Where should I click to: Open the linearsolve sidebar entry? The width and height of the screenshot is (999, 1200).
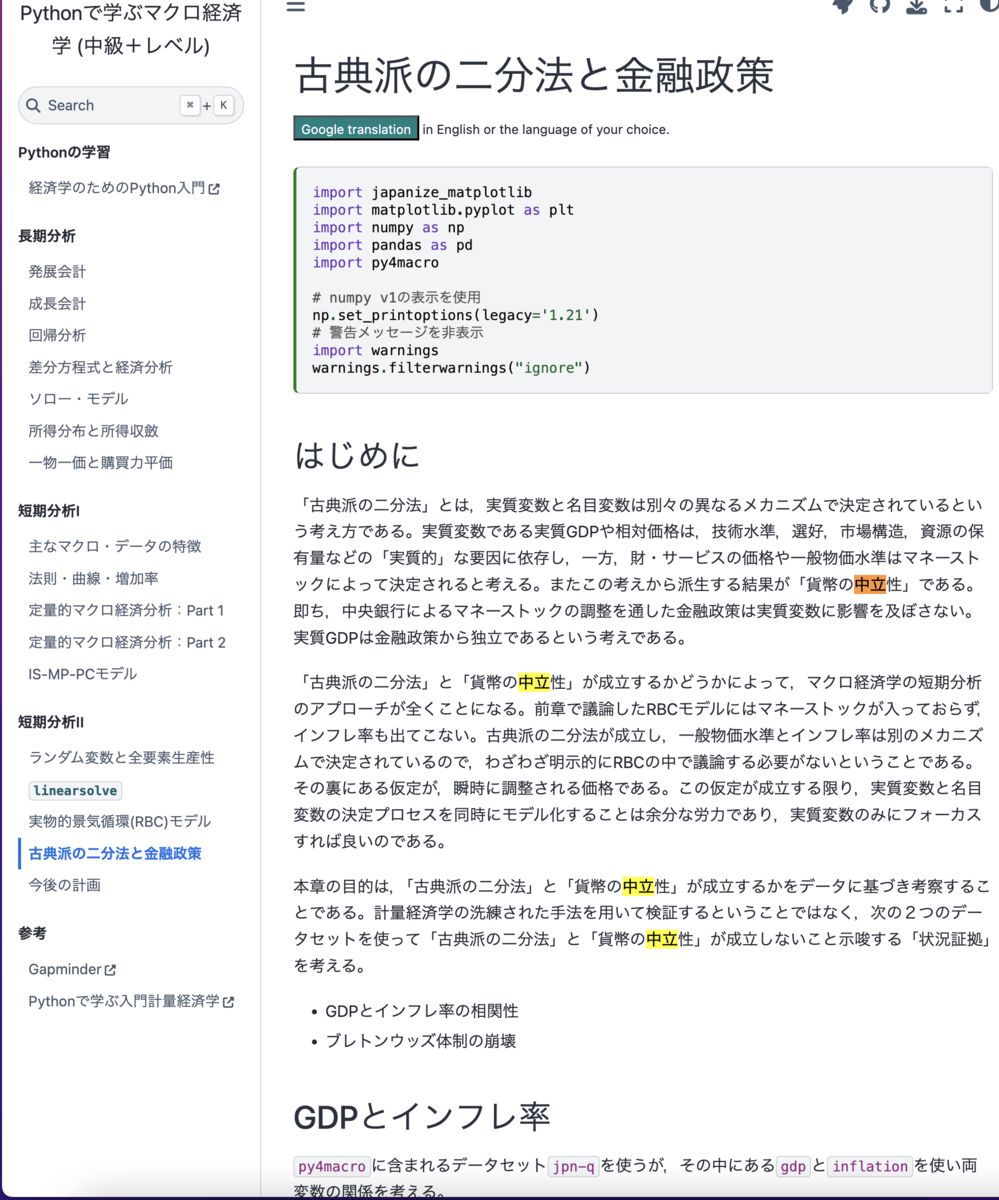tap(75, 790)
